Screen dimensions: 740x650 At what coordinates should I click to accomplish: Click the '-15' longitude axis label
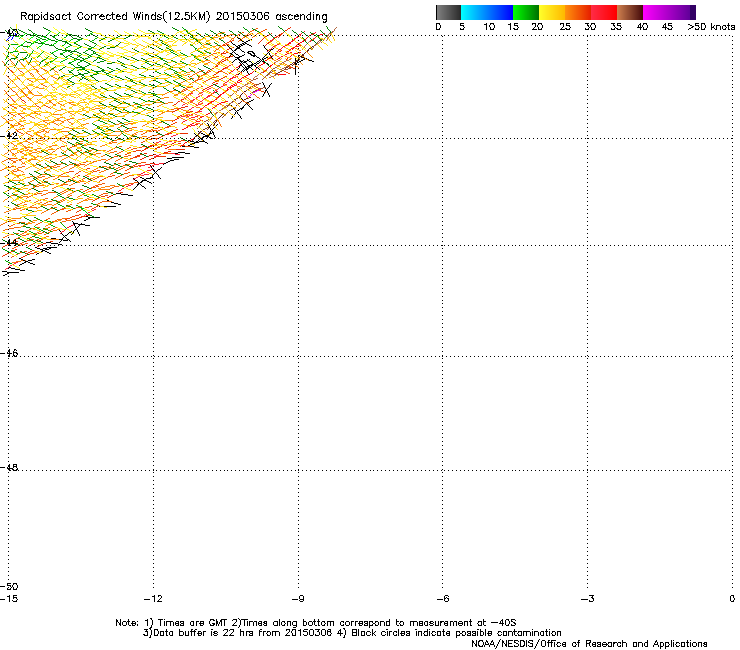pos(9,599)
